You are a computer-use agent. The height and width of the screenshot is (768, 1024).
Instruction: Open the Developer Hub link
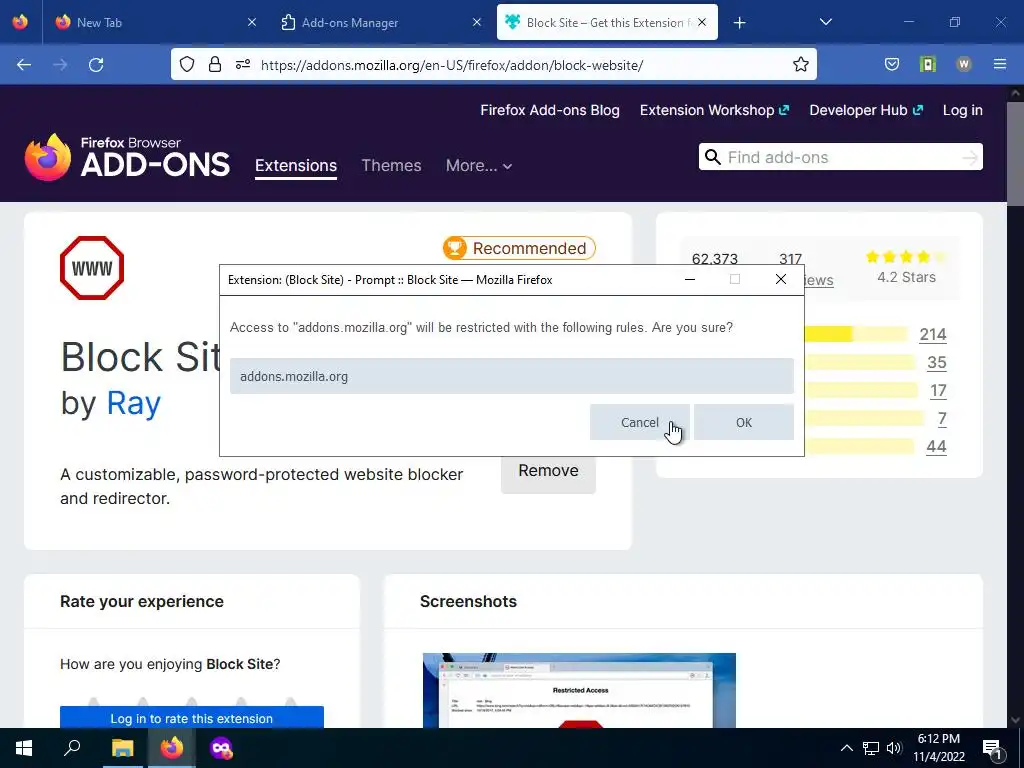click(866, 110)
